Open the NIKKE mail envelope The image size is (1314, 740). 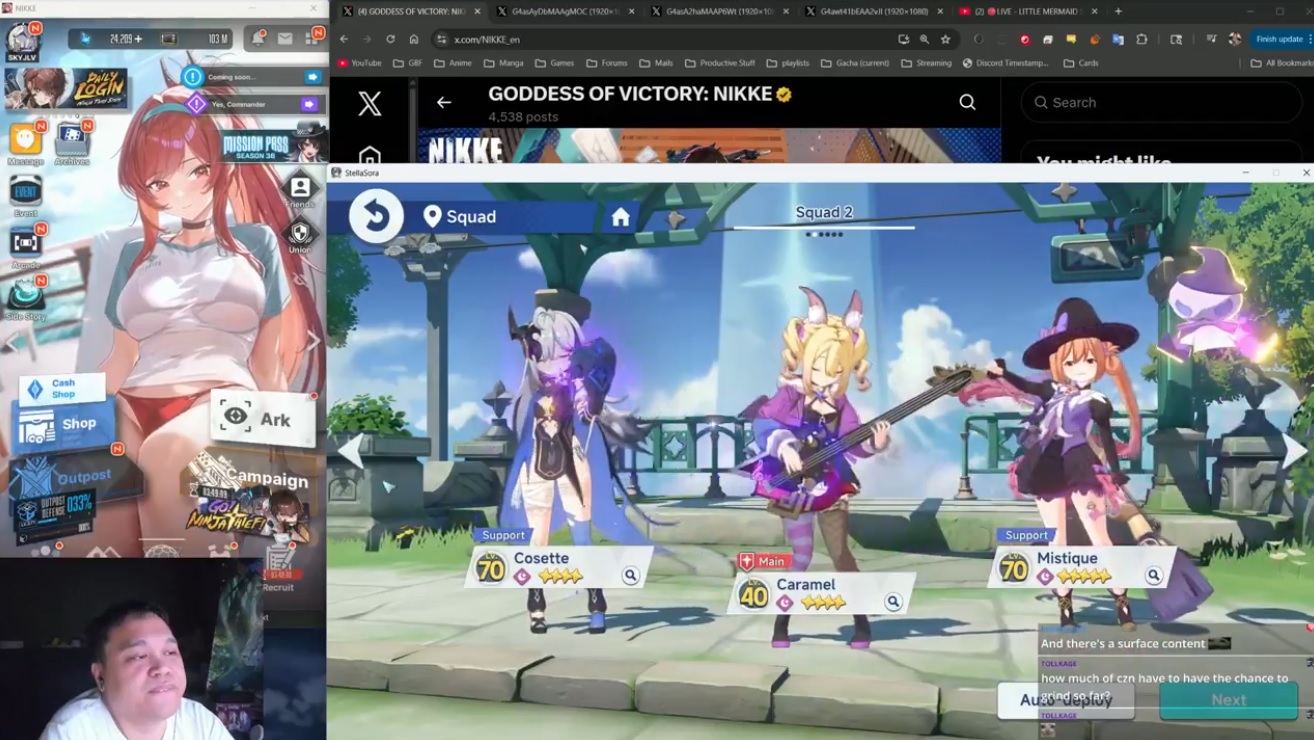[x=285, y=38]
